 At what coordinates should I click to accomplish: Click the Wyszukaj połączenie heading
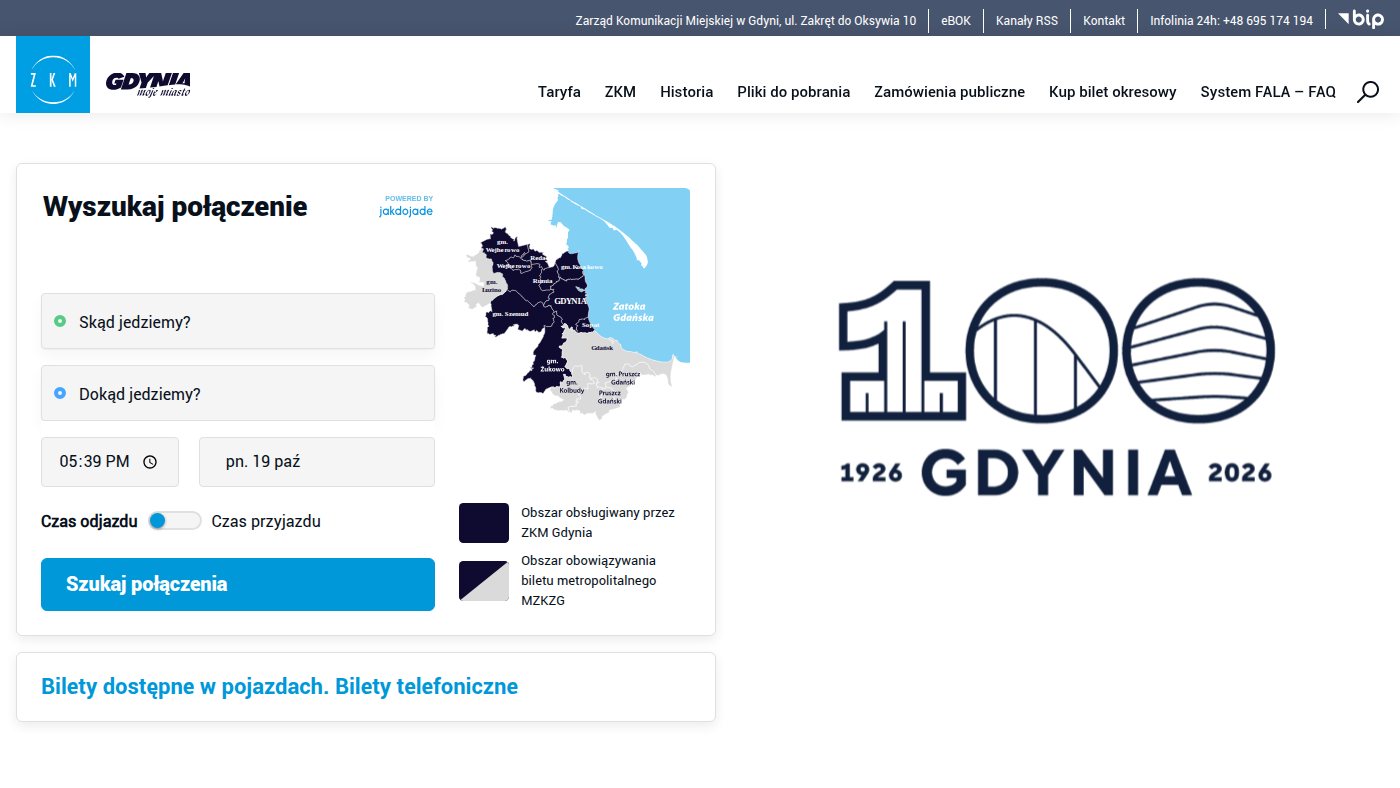pos(175,207)
